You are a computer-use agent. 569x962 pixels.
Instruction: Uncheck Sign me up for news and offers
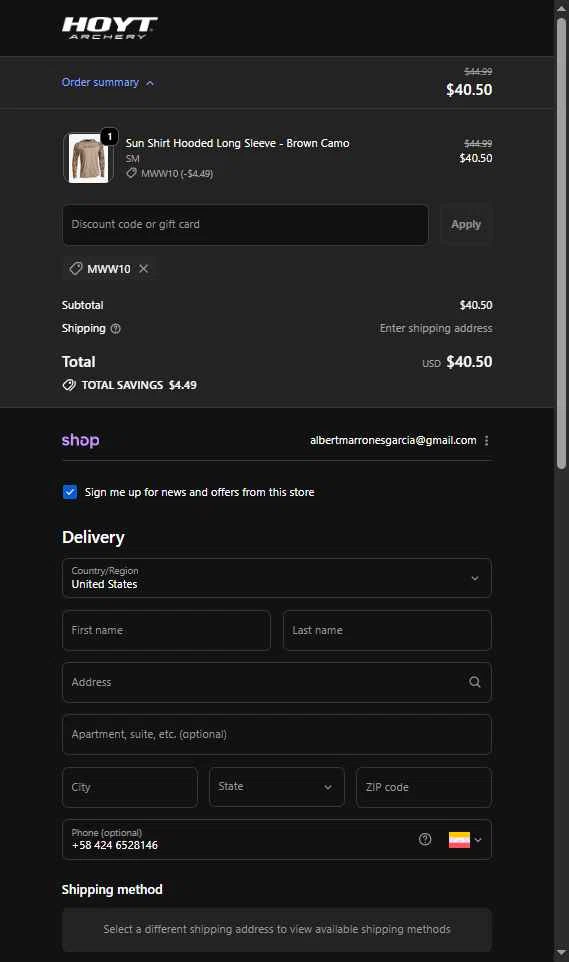[70, 492]
